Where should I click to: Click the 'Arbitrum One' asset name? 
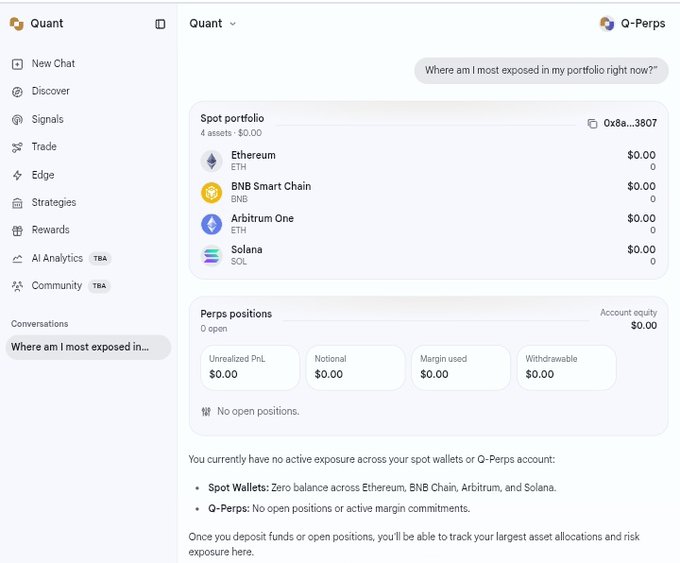[262, 218]
